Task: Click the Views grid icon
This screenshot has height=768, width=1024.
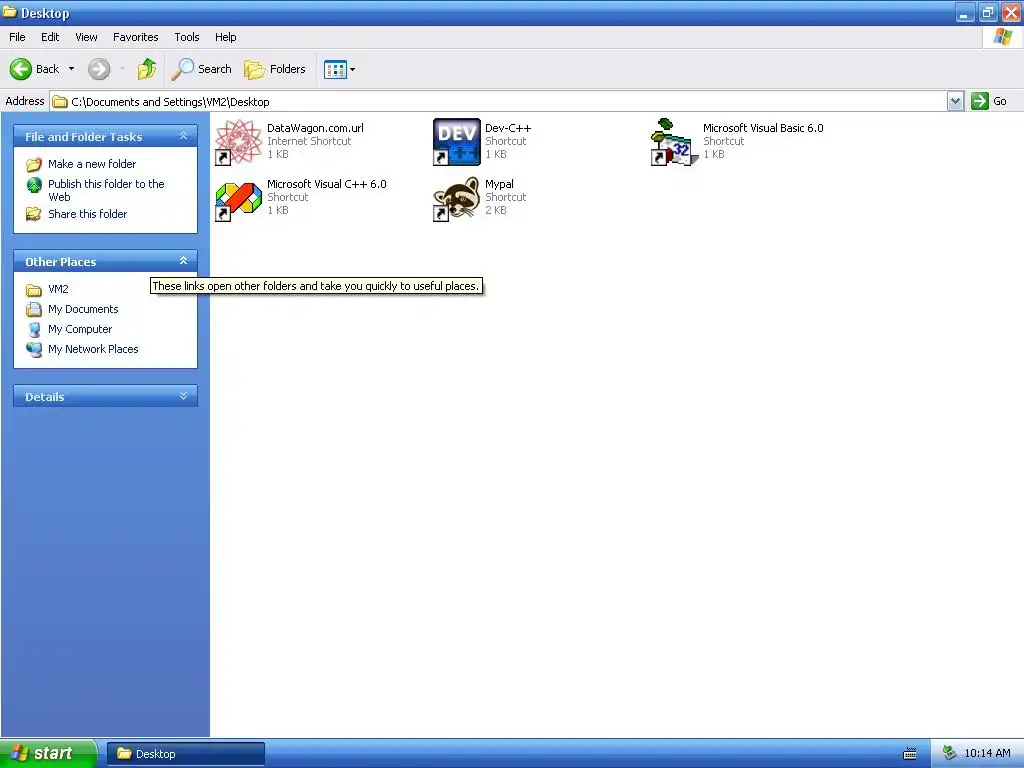Action: tap(335, 69)
